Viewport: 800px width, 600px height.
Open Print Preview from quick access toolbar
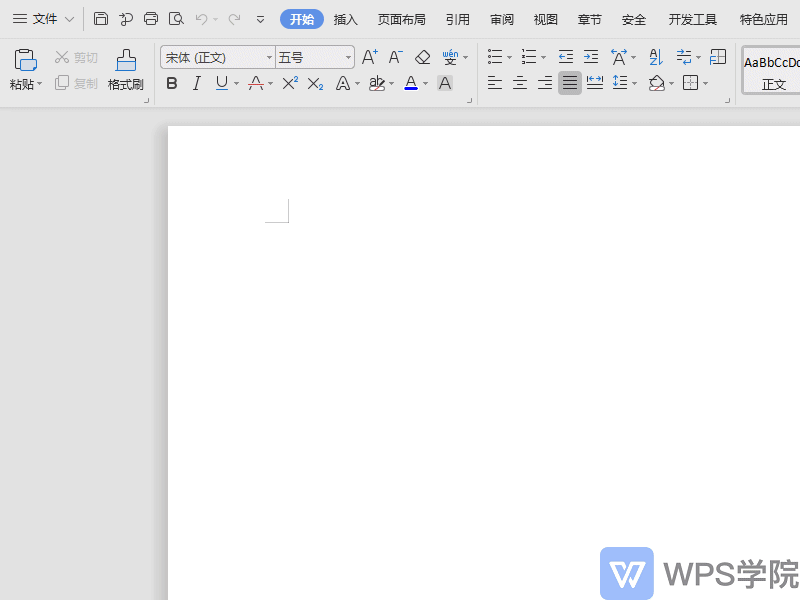pos(176,19)
